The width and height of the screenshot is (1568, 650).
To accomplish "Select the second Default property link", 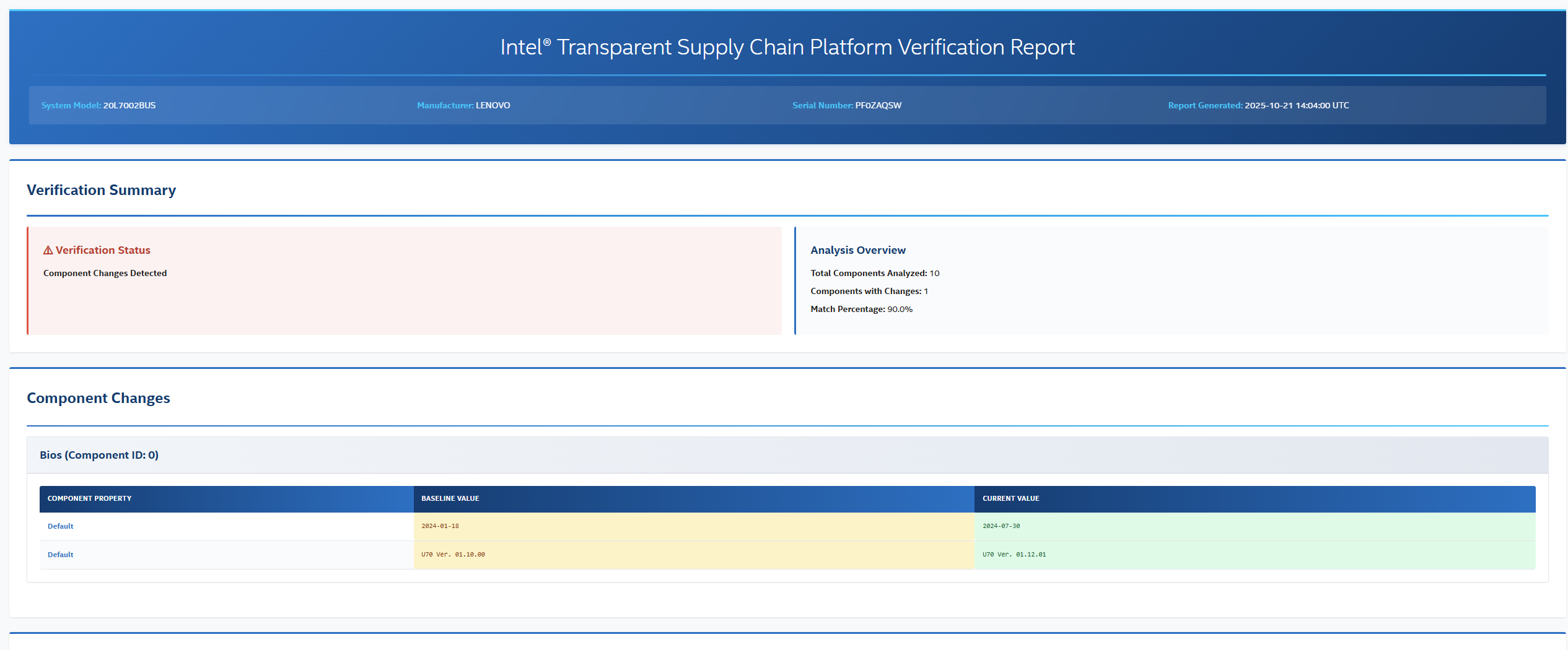I will pyautogui.click(x=60, y=554).
